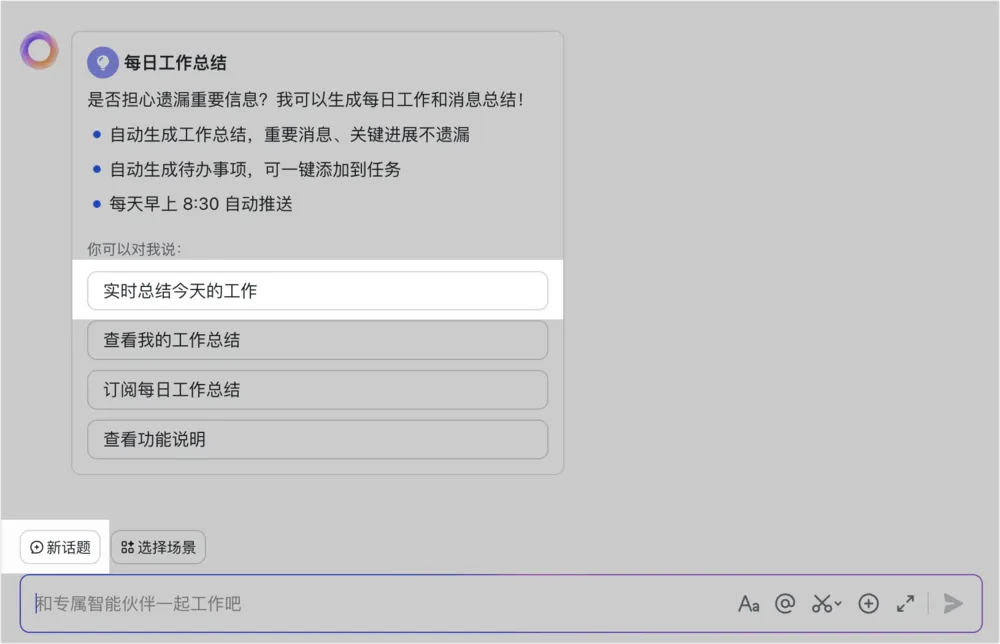Expand the input box to fullscreen
This screenshot has height=644, width=1000.
tap(906, 603)
